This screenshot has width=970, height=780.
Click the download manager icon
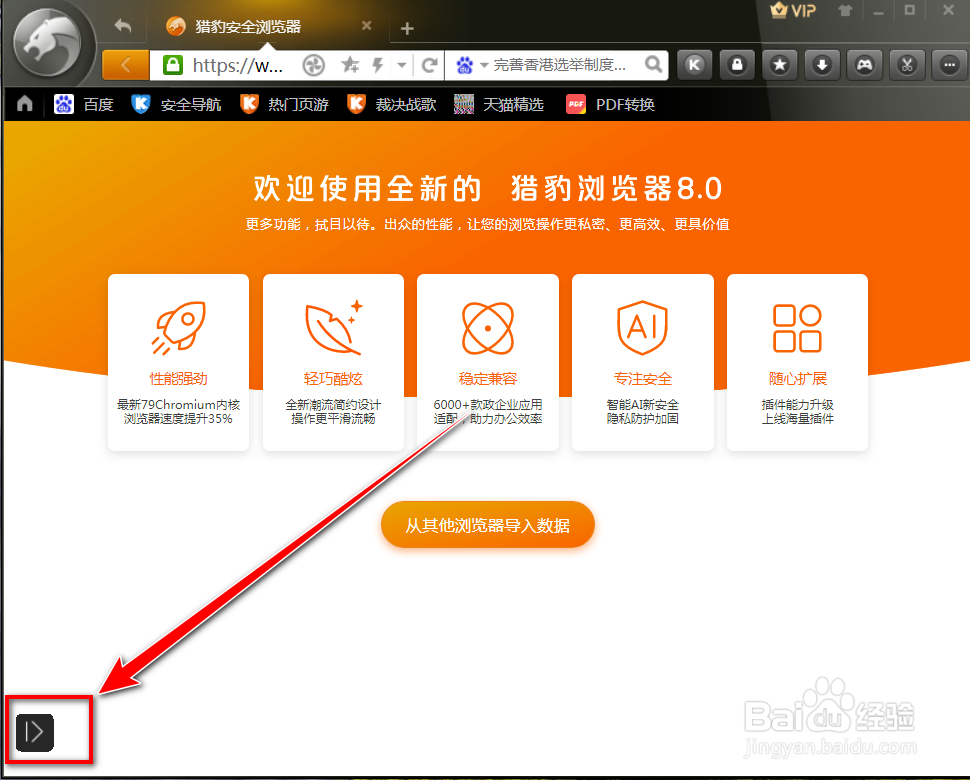tap(821, 64)
